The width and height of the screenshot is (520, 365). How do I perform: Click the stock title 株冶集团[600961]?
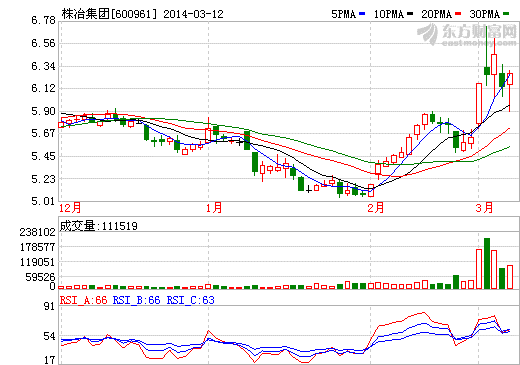109,14
